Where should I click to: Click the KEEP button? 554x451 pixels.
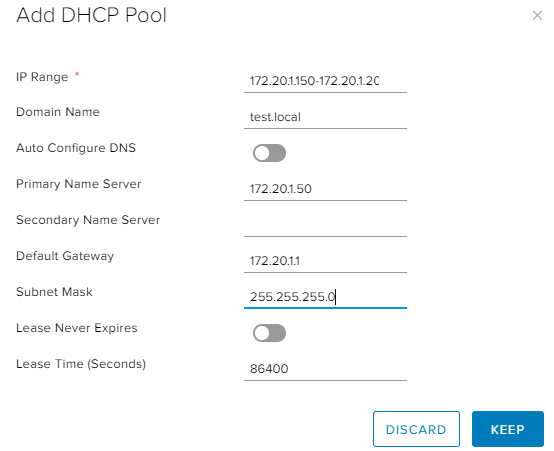tap(508, 429)
